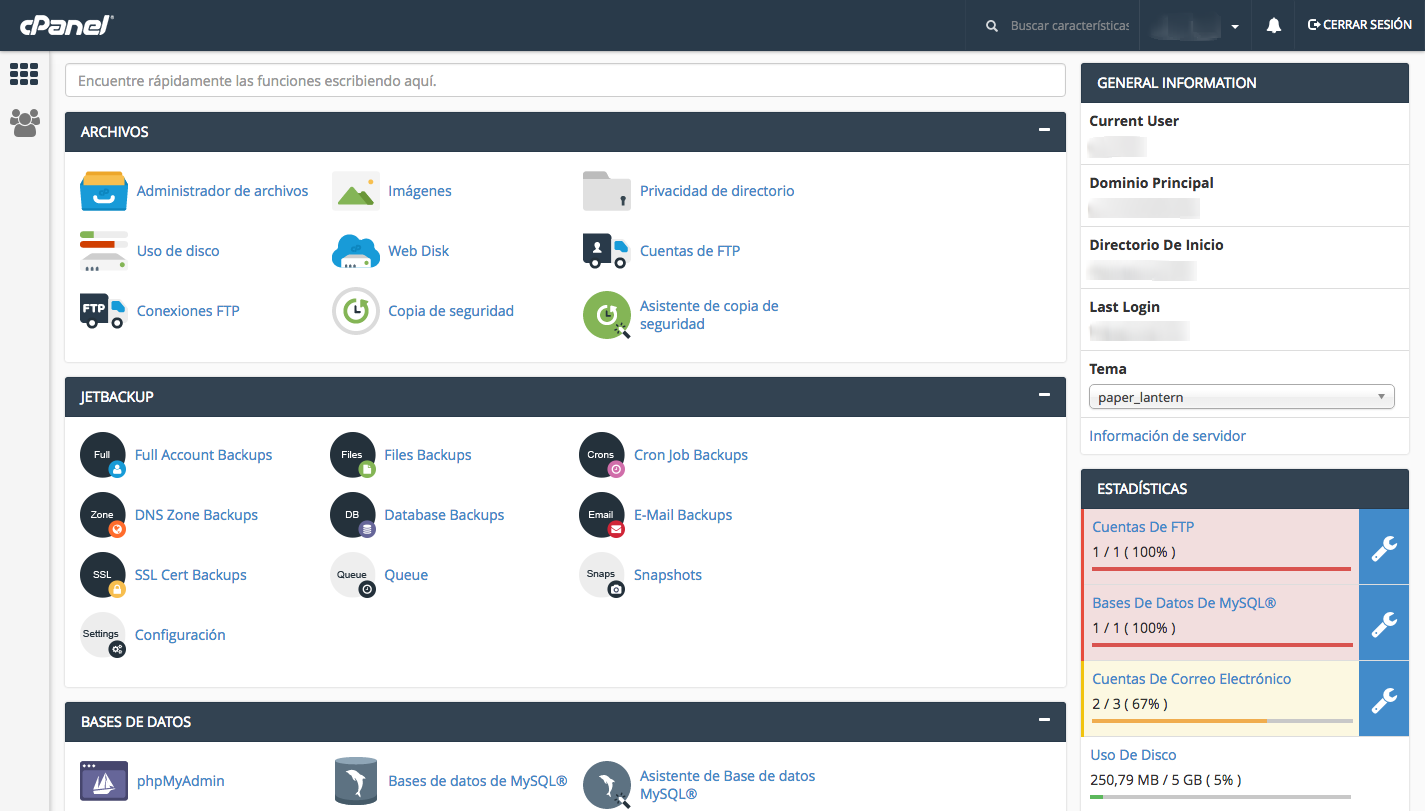Focus the Buscar características header search

point(1069,26)
